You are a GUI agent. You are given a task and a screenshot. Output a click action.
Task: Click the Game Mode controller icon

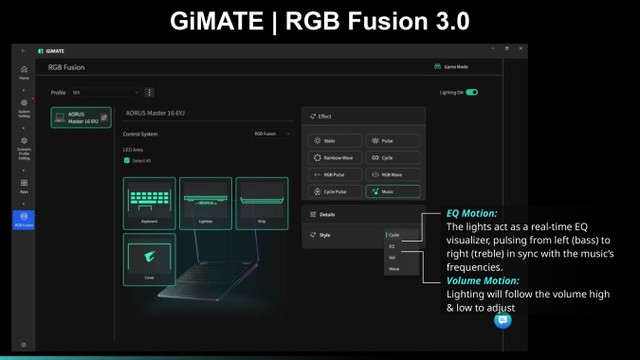(x=437, y=67)
